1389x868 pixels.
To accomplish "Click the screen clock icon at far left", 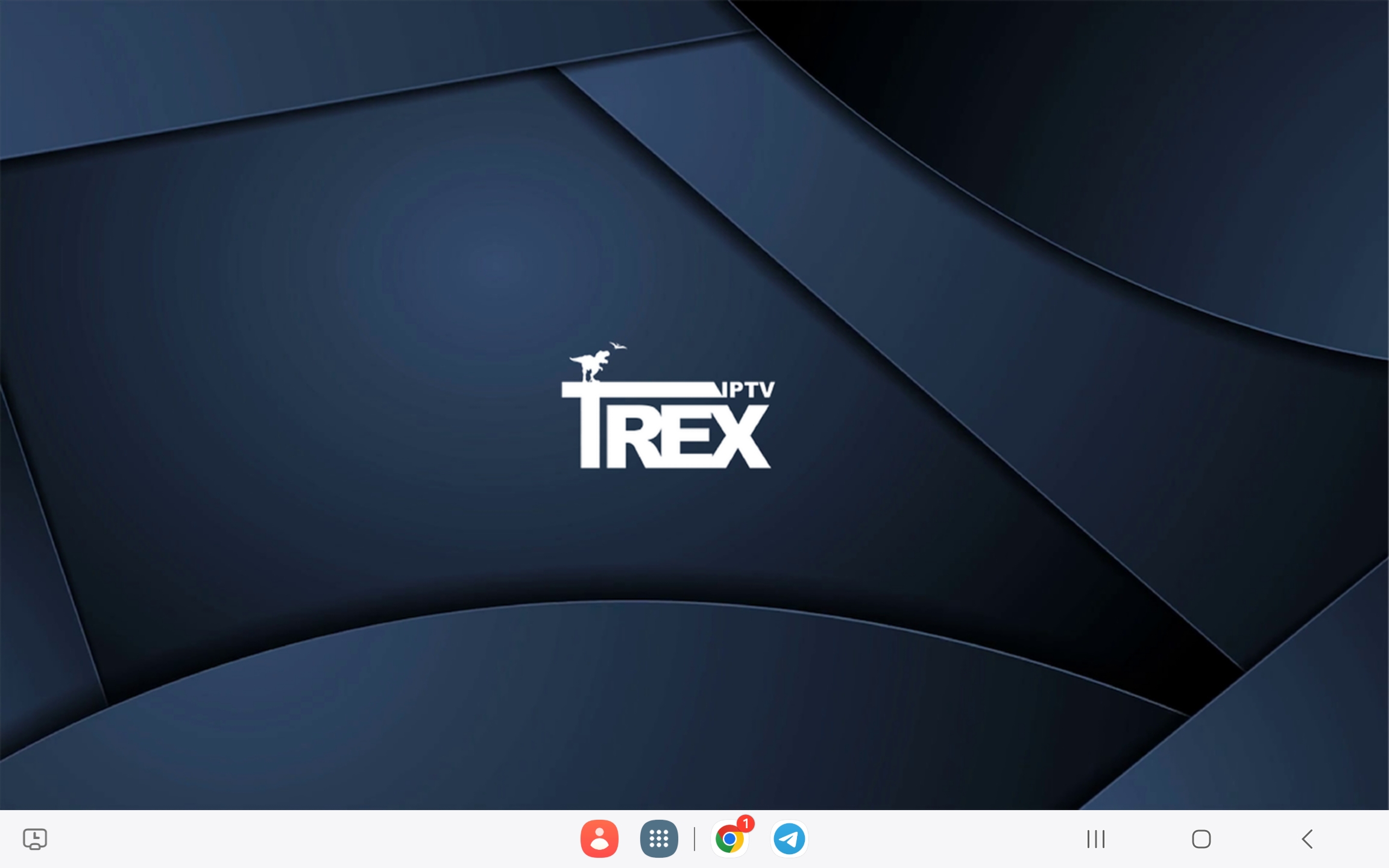I will (x=35, y=838).
